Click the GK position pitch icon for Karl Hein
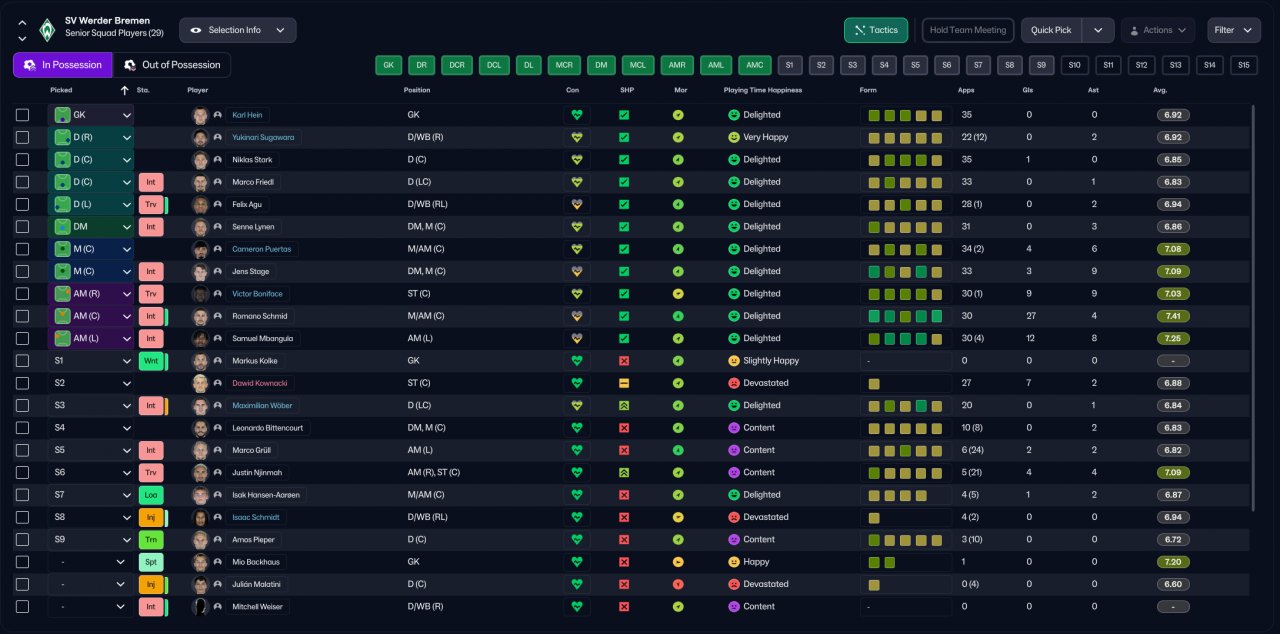This screenshot has width=1280, height=634. coord(63,115)
